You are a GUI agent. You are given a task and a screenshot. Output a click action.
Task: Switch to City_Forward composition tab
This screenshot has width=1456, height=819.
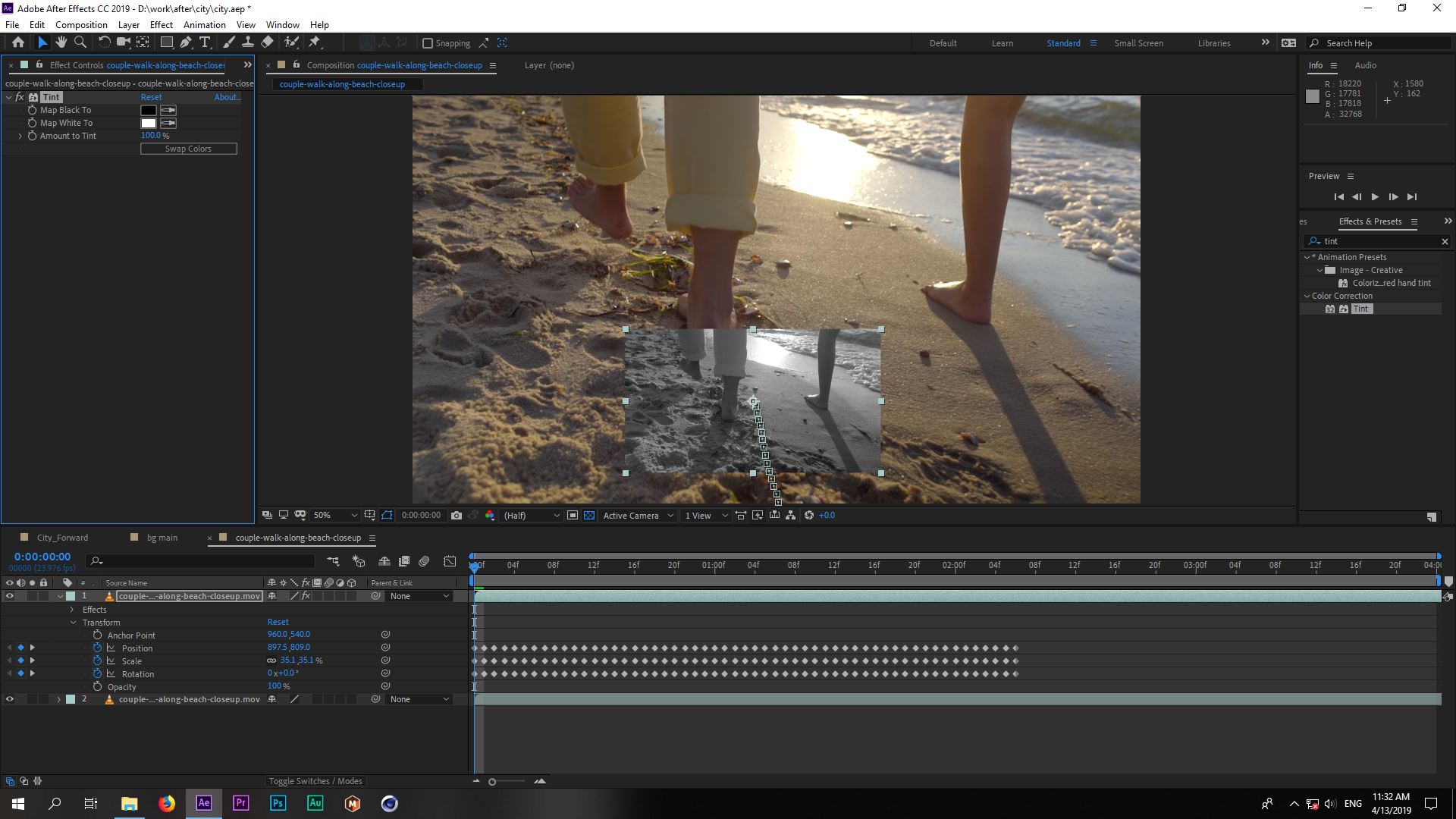(62, 538)
